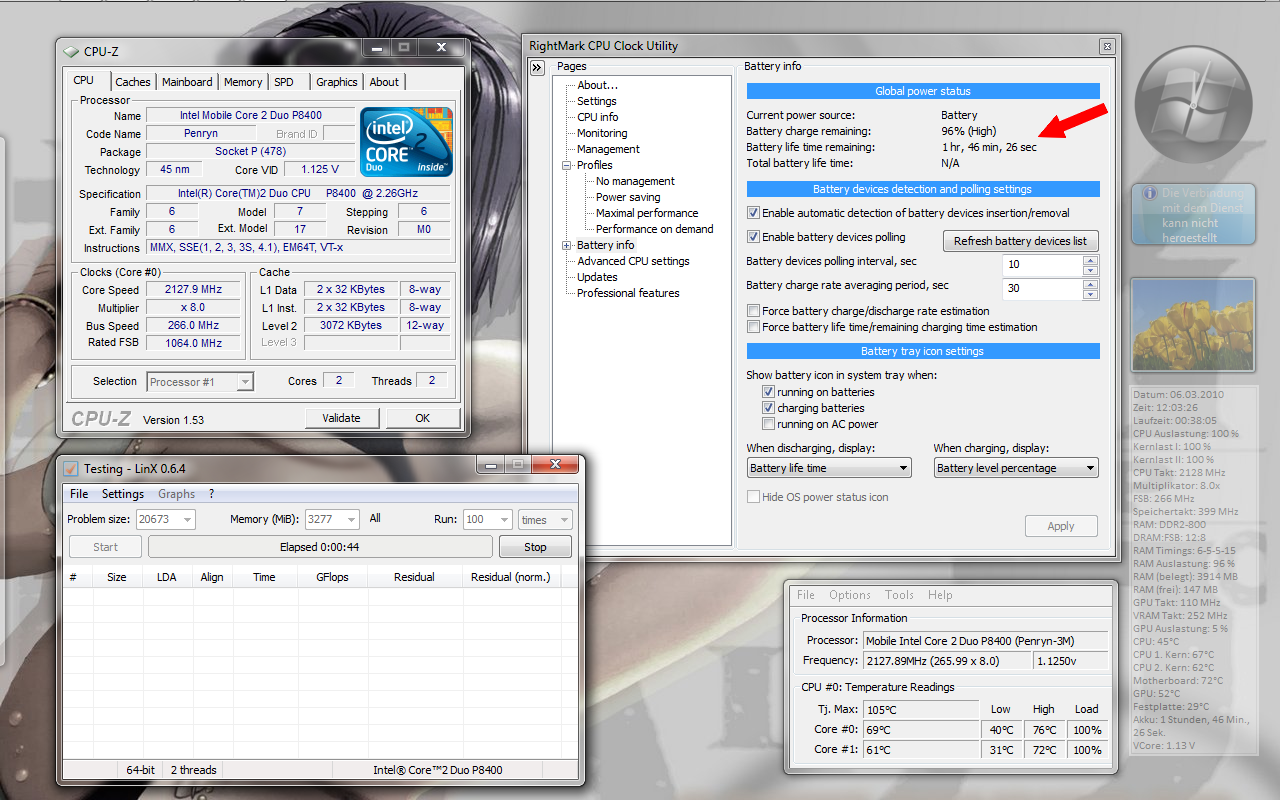The height and width of the screenshot is (800, 1280).
Task: Open the When discharging display dropdown
Action: (829, 468)
